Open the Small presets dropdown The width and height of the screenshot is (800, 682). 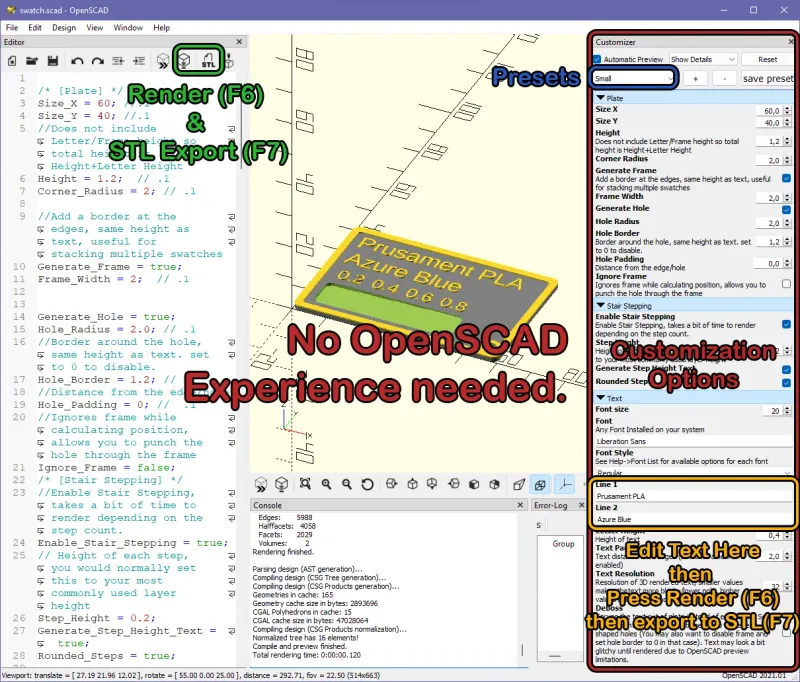click(x=633, y=79)
